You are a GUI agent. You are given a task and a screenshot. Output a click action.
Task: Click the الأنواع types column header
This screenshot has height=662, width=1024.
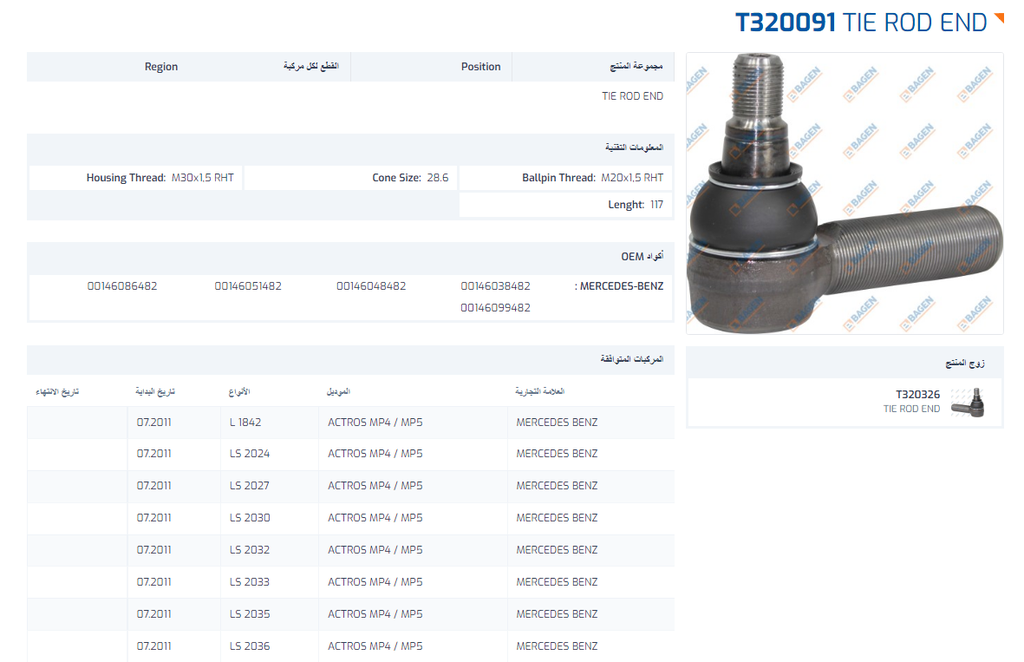pyautogui.click(x=240, y=391)
